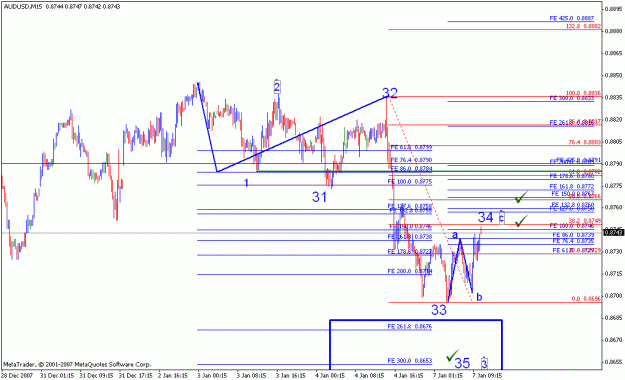Select the wave label 33
625x380 pixels.
439,310
